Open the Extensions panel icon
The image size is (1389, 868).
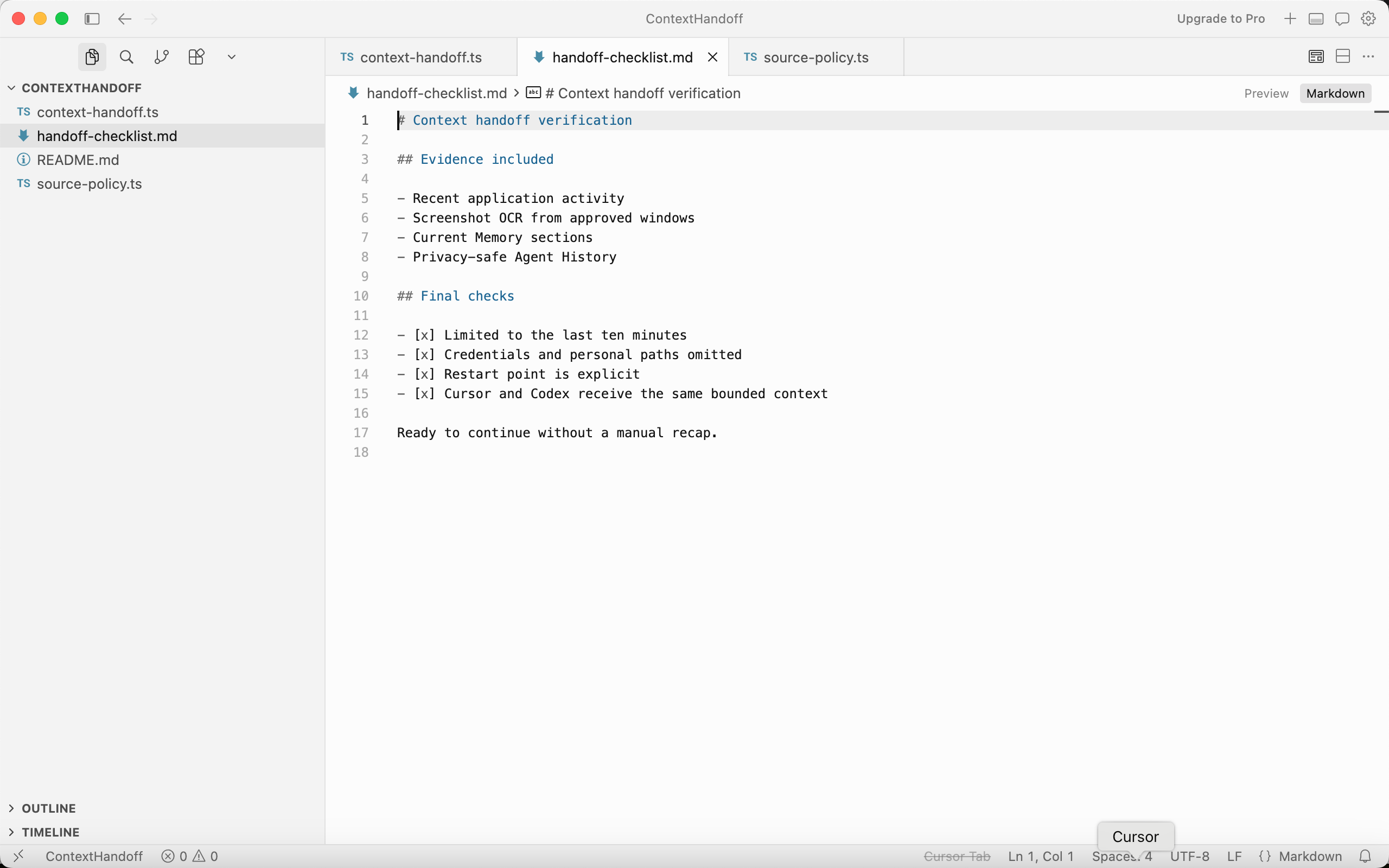(x=196, y=57)
